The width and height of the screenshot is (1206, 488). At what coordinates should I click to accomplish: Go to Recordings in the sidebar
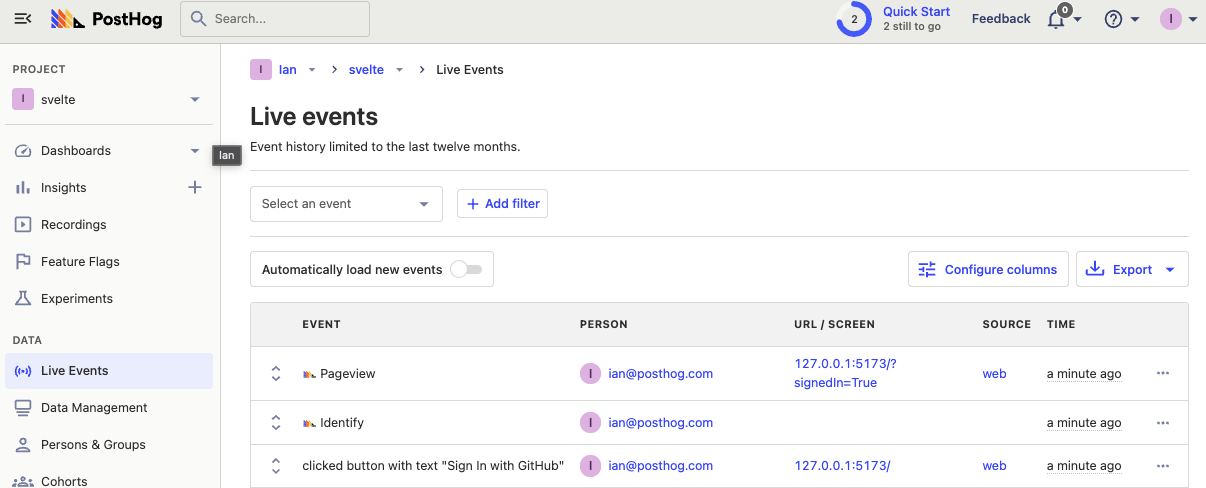(73, 225)
